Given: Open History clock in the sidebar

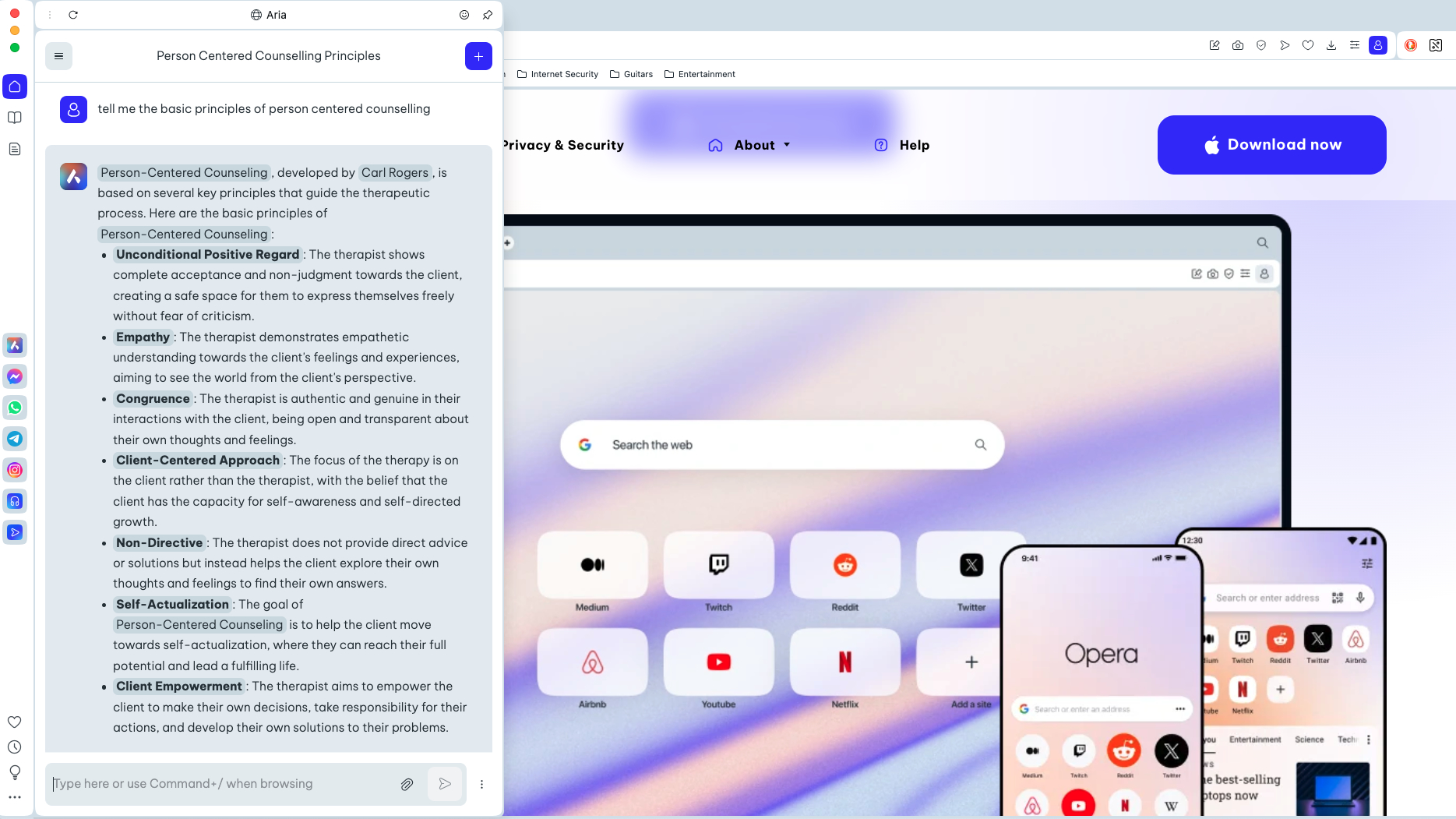Looking at the screenshot, I should (x=15, y=747).
